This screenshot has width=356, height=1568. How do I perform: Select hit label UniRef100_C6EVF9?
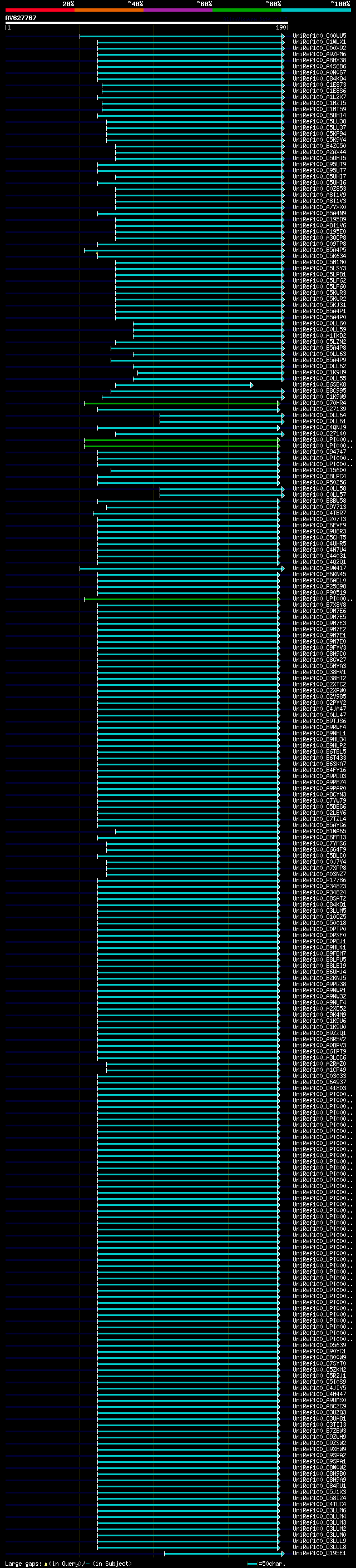click(319, 525)
